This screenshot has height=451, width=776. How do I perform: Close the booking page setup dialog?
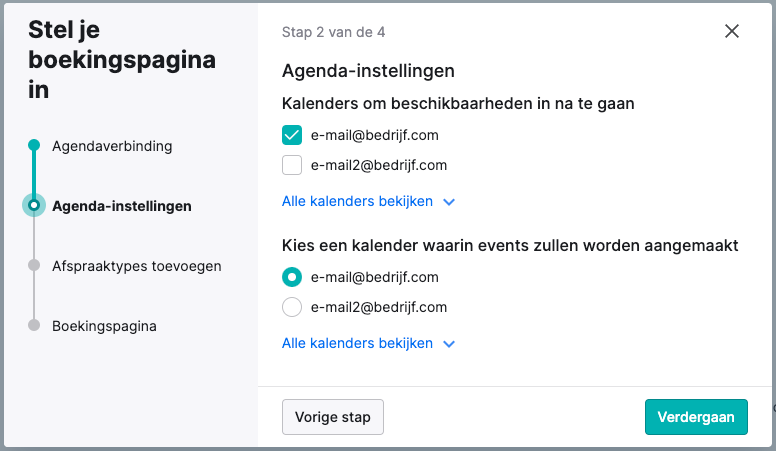point(731,31)
